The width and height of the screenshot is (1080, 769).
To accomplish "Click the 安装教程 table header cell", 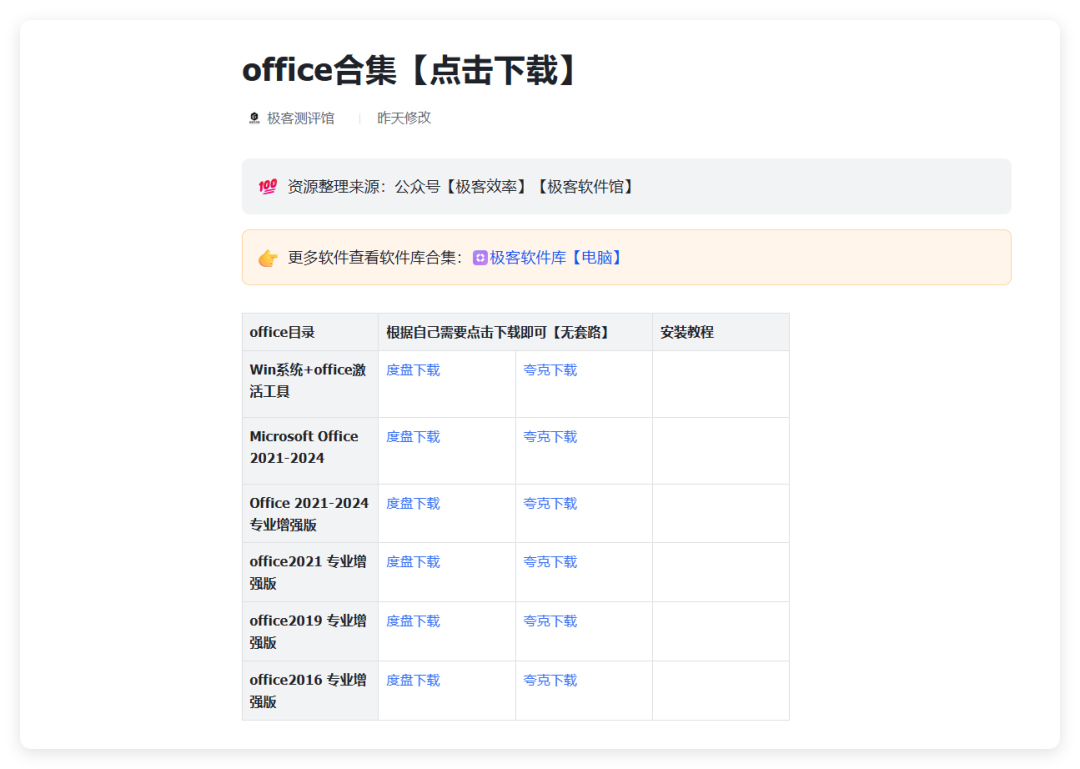I will [x=720, y=332].
